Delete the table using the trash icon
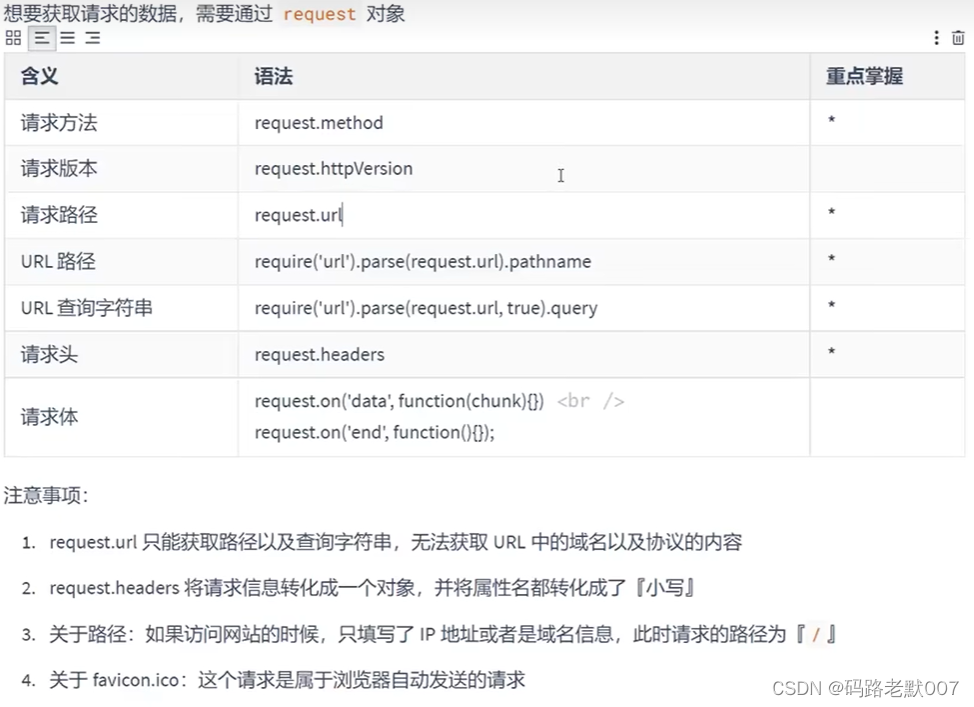Image resolution: width=974 pixels, height=707 pixels. [x=957, y=37]
